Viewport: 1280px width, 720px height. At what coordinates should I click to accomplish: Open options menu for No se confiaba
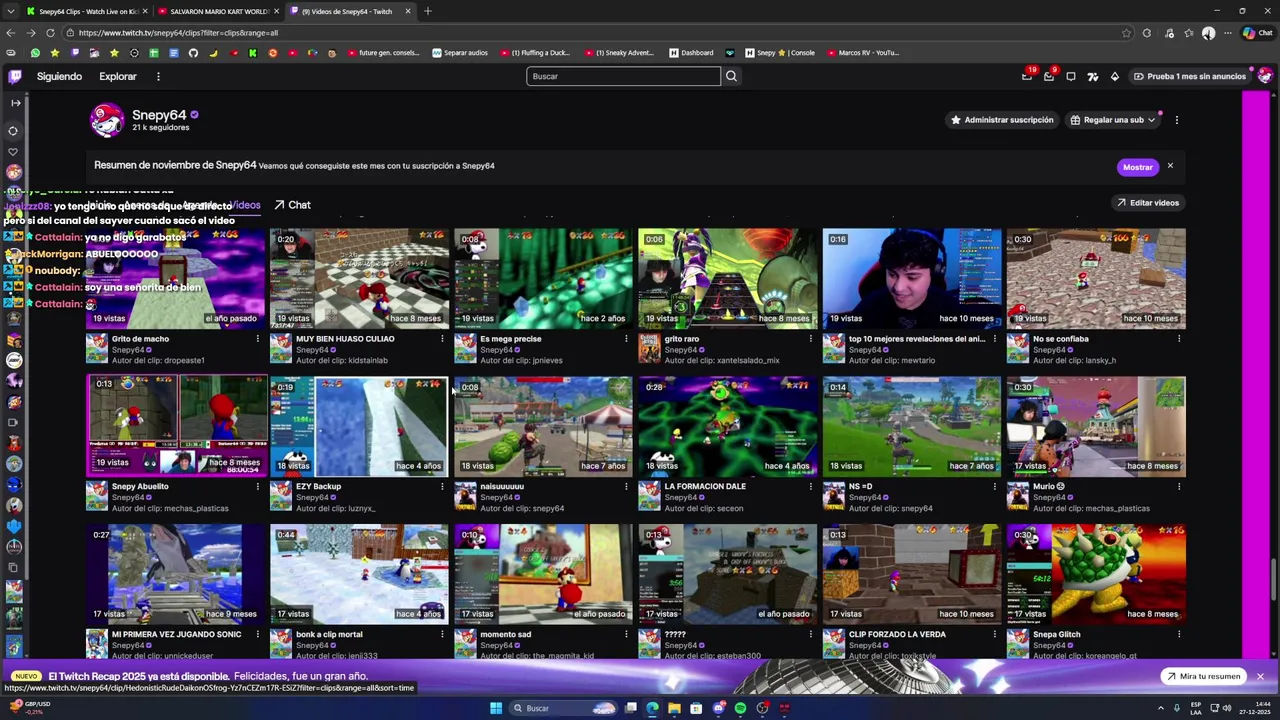pos(1179,339)
